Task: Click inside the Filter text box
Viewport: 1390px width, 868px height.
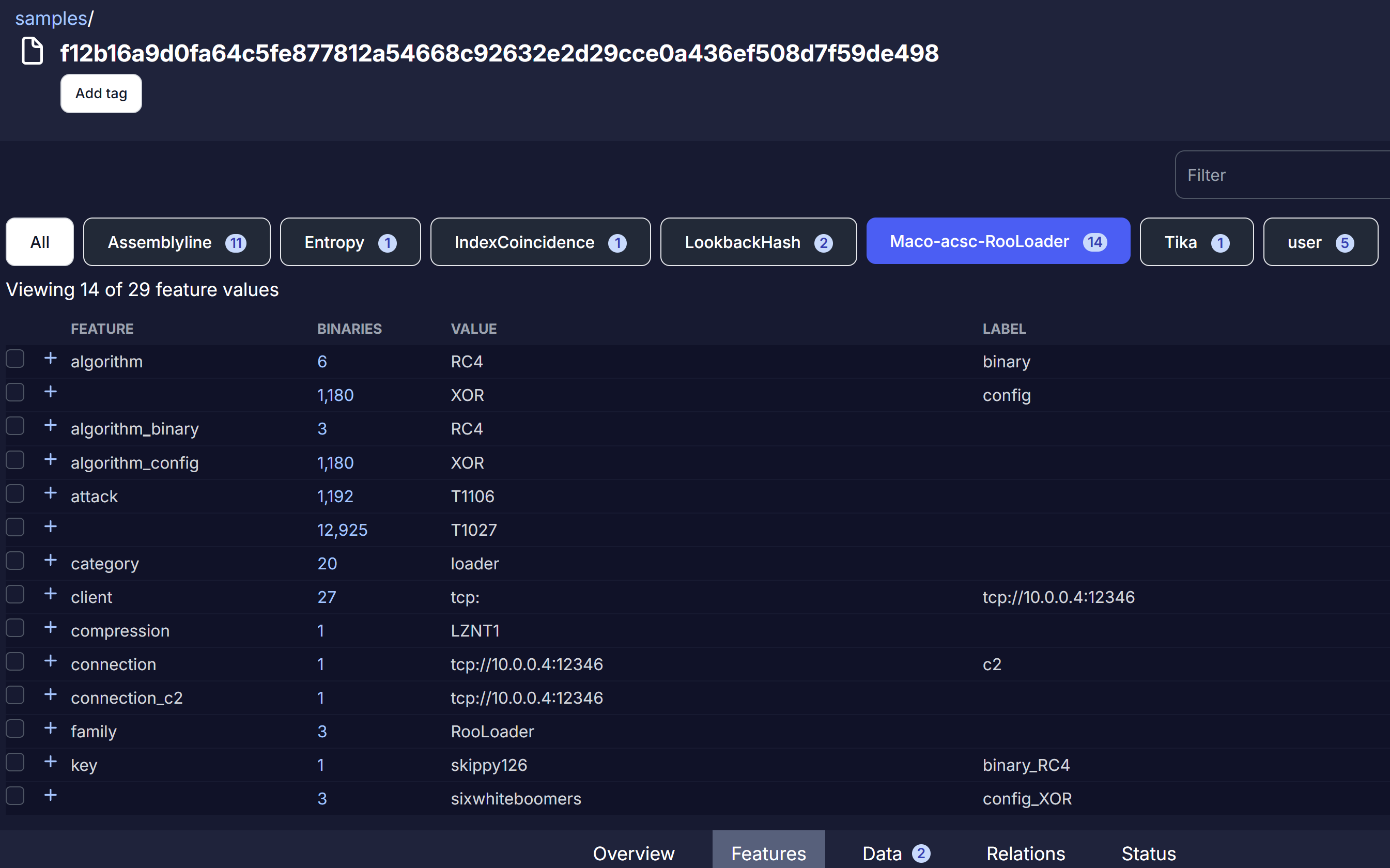Action: point(1280,175)
